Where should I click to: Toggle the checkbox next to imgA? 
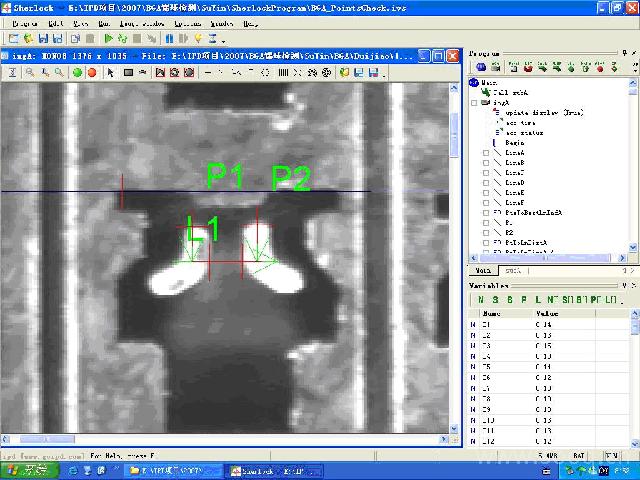474,102
